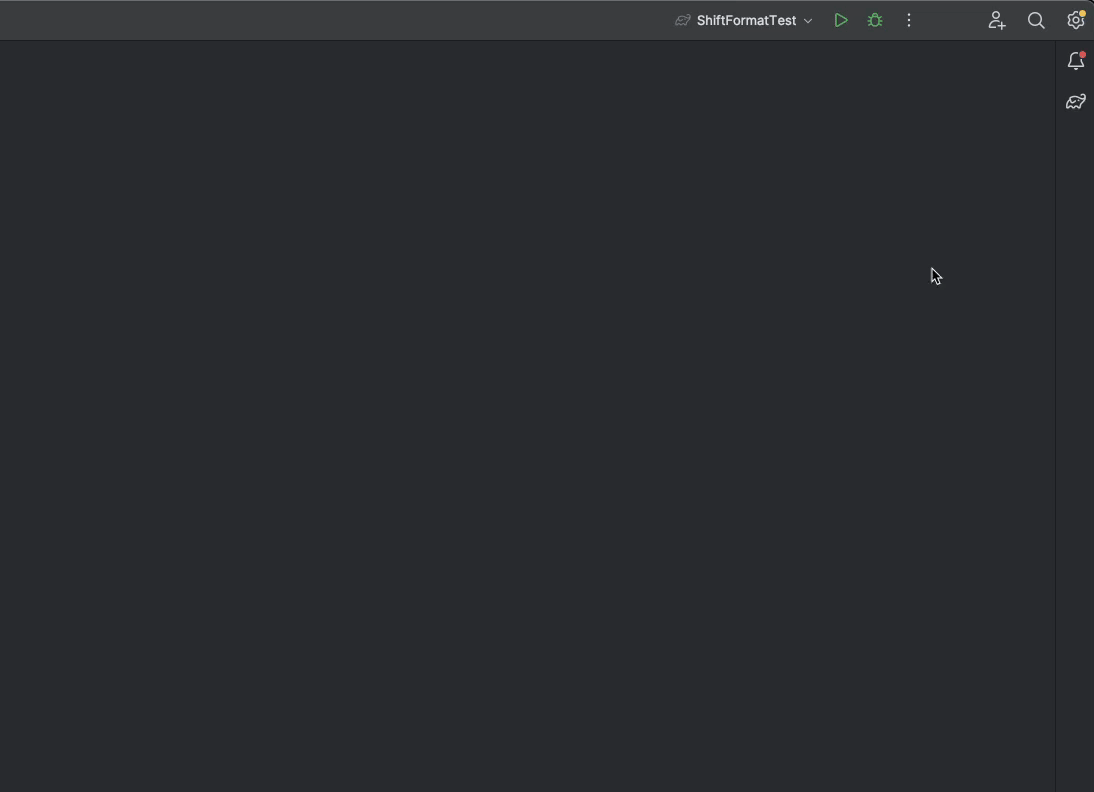Open IDE settings gear icon
Viewport: 1094px width, 792px height.
click(1076, 20)
